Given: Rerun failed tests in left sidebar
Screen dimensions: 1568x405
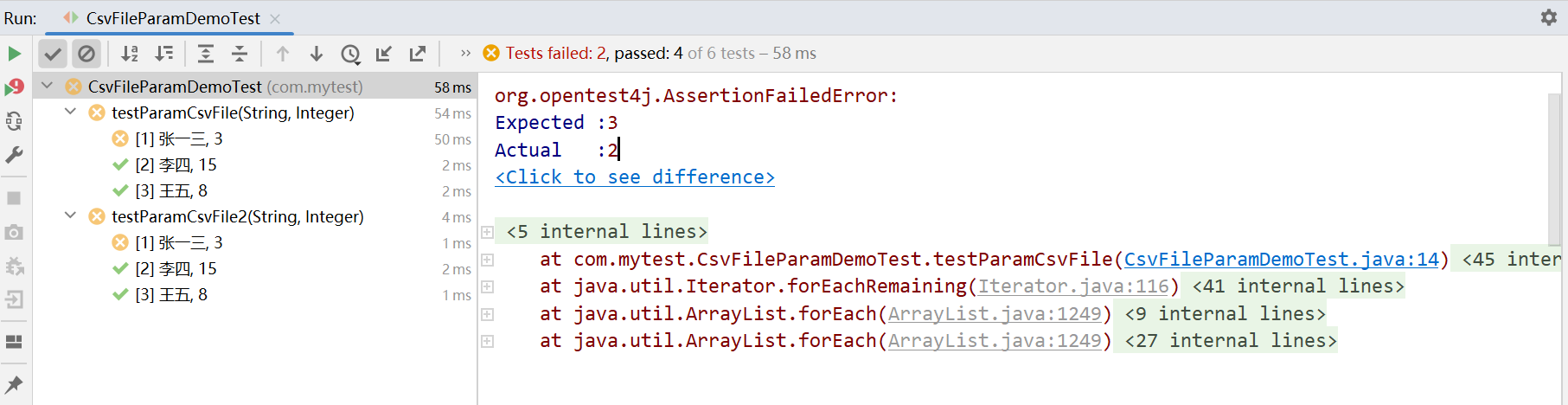Looking at the screenshot, I should (x=14, y=87).
